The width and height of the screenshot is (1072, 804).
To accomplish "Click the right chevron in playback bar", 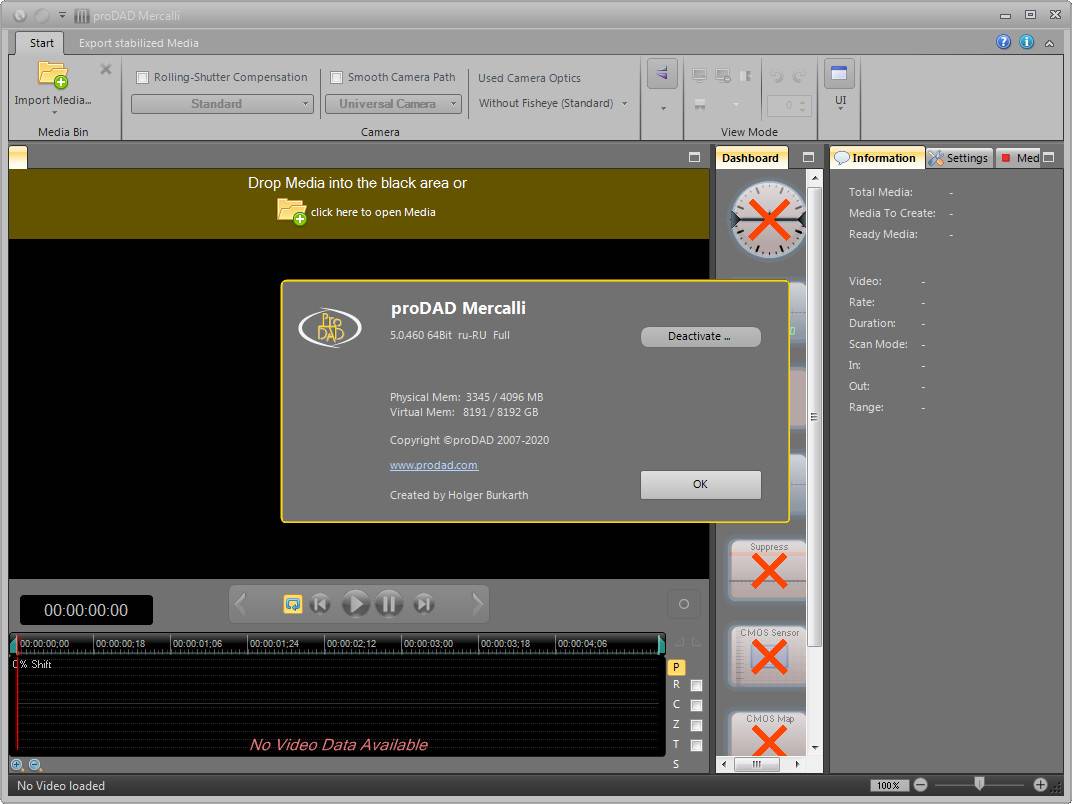I will tap(477, 604).
